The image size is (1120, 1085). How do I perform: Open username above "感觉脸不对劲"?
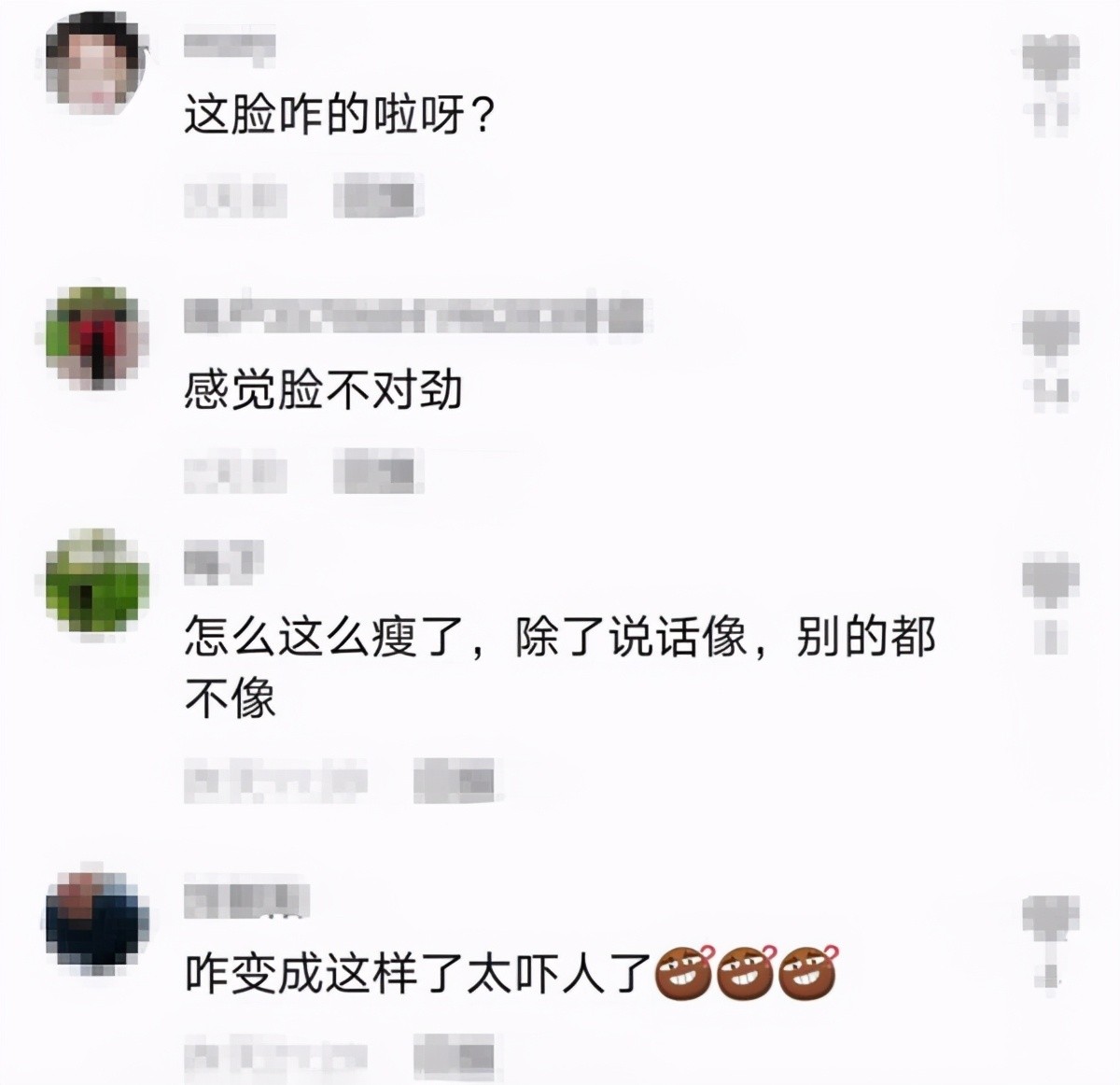pyautogui.click(x=414, y=316)
